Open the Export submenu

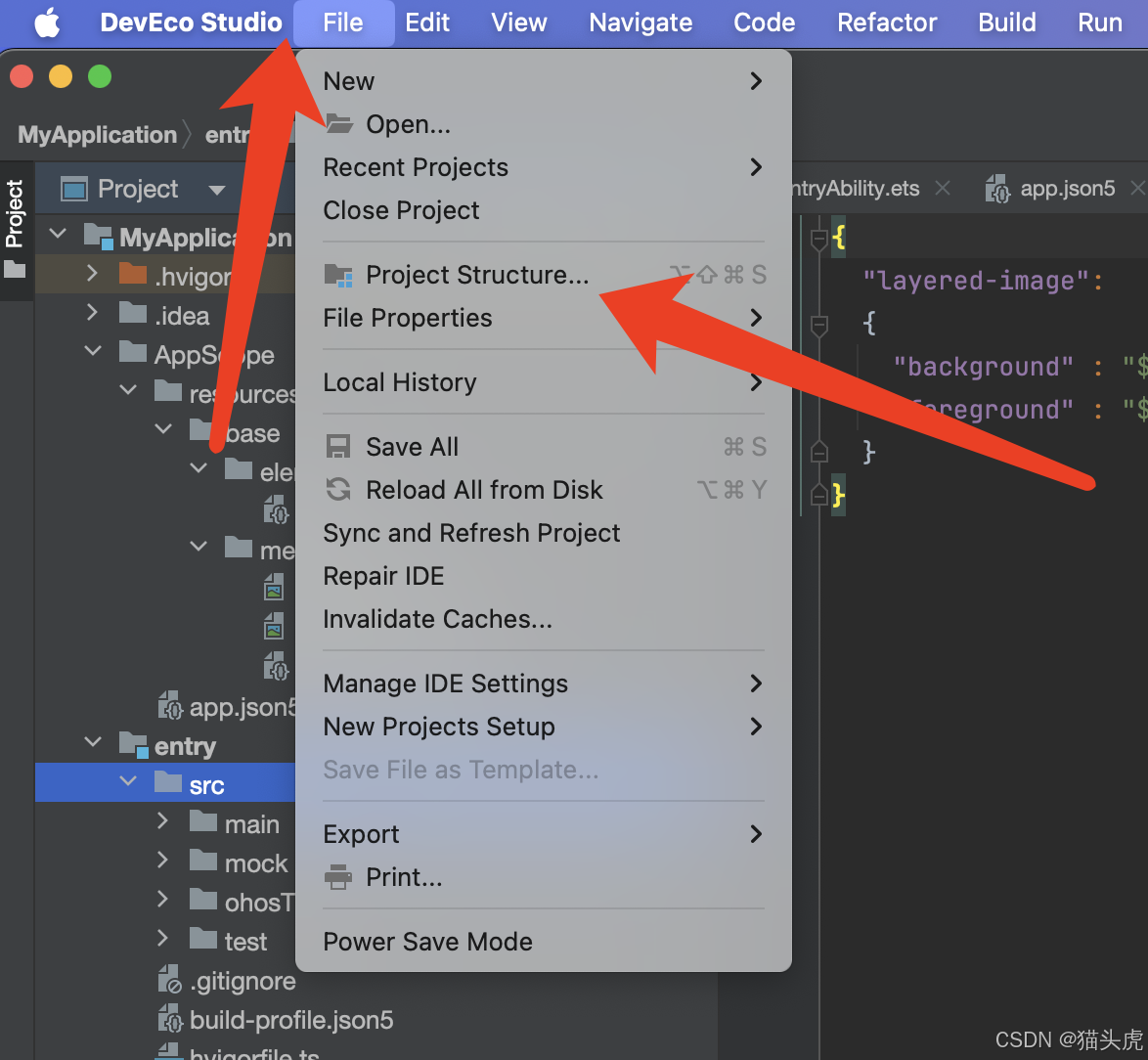(x=544, y=834)
